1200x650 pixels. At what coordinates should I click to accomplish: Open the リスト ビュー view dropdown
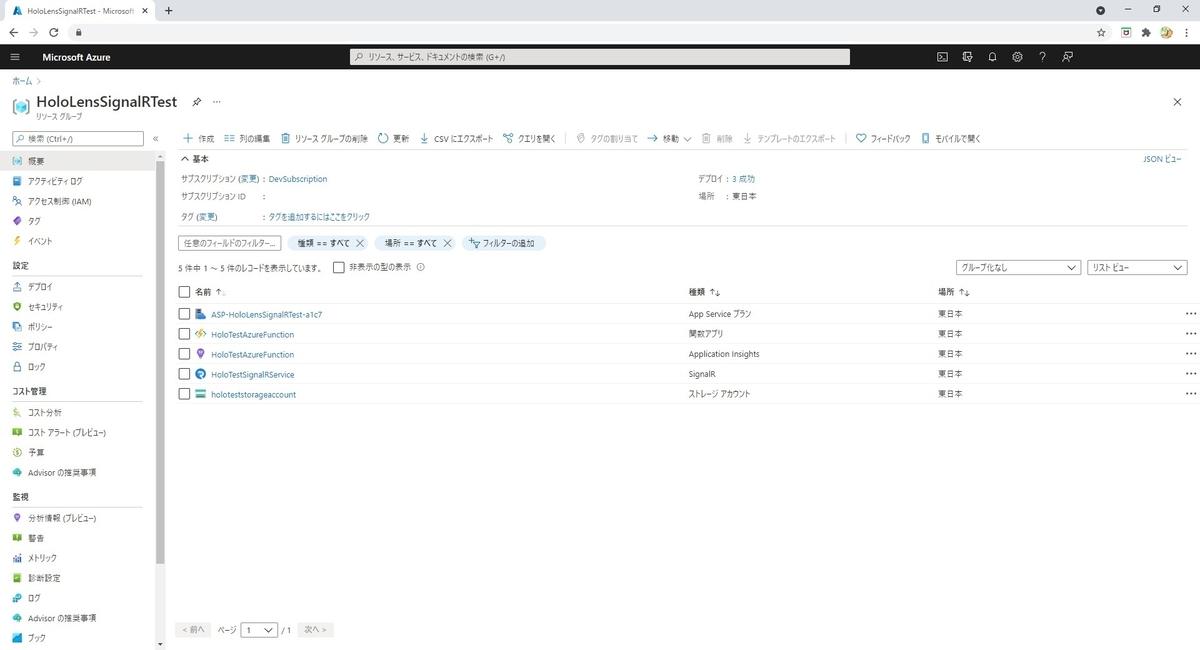[x=1137, y=267]
